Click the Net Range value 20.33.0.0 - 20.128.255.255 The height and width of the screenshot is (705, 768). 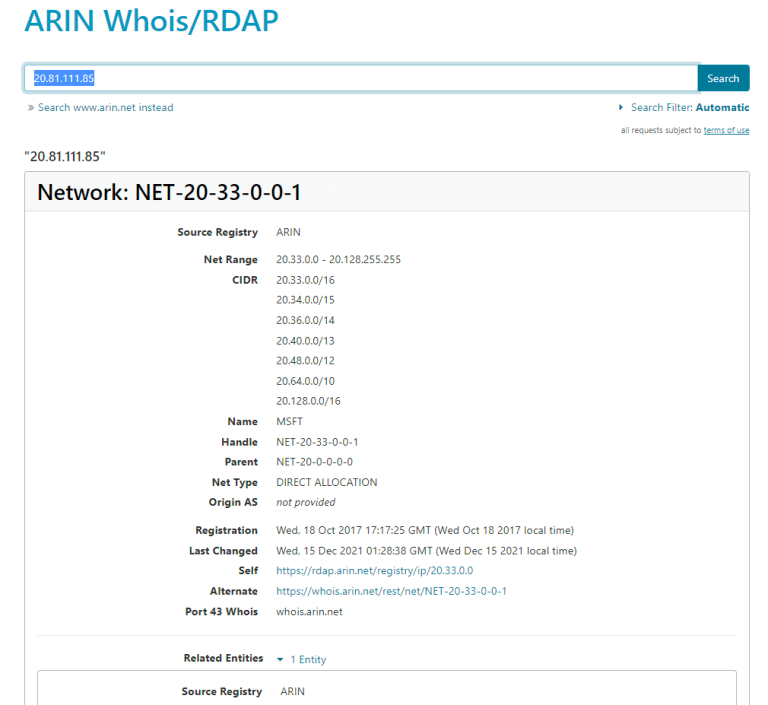pyautogui.click(x=338, y=260)
